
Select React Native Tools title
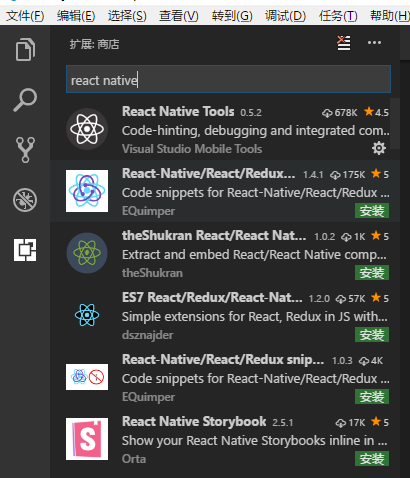(x=178, y=111)
